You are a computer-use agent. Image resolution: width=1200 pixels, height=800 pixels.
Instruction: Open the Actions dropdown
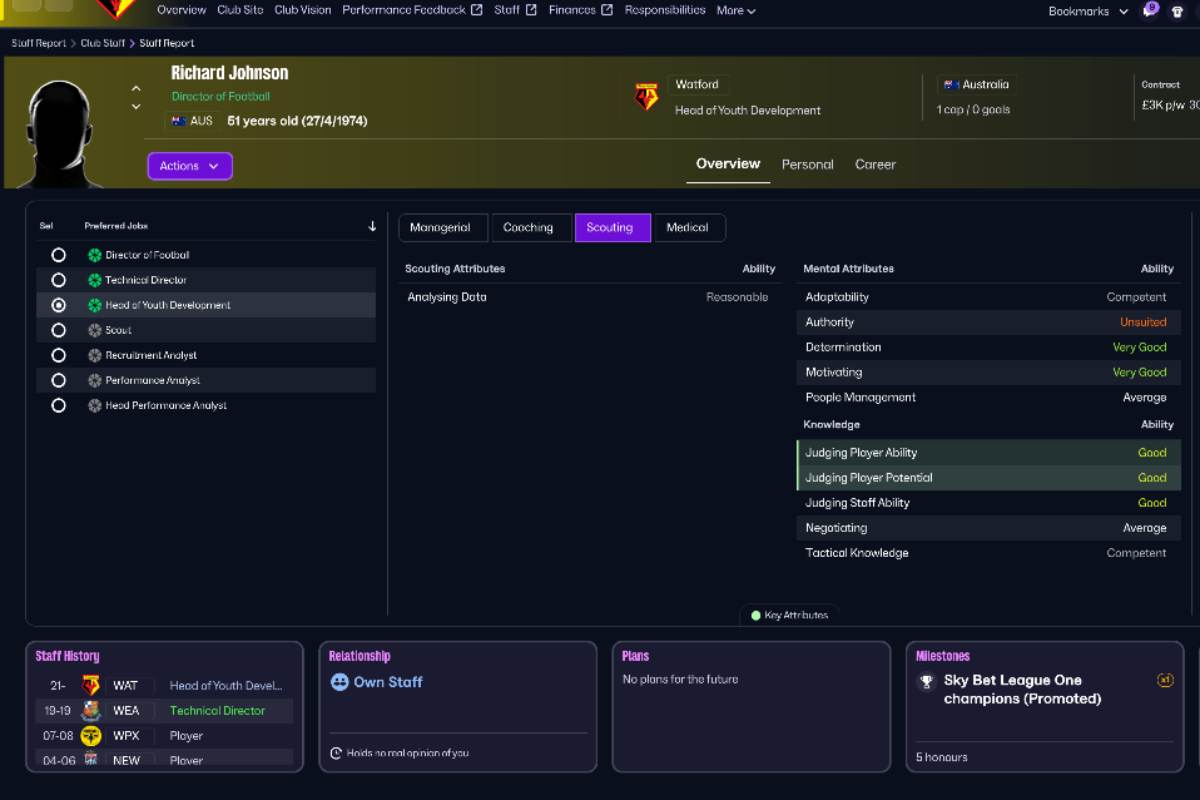[190, 166]
